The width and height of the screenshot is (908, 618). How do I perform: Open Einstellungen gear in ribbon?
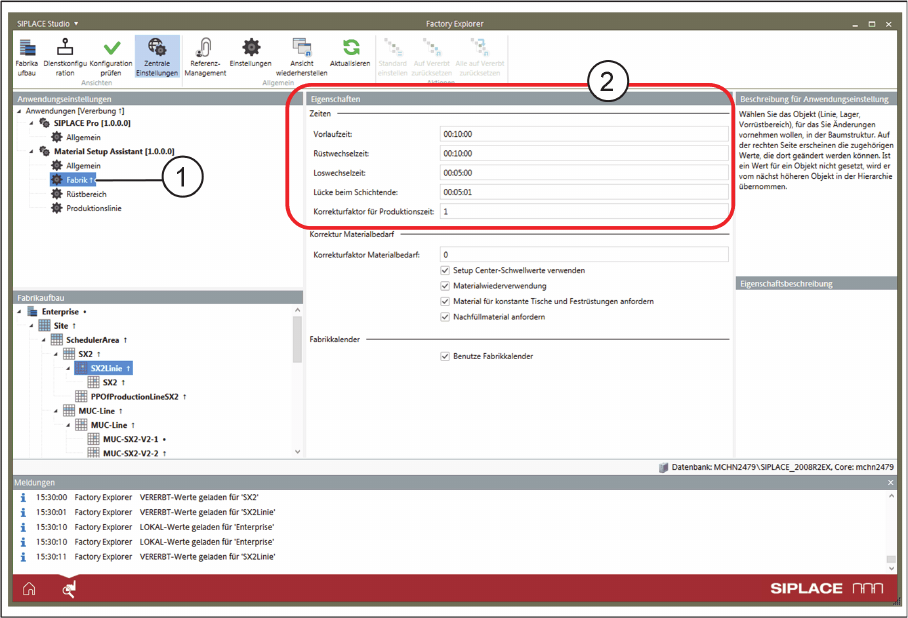coord(251,47)
